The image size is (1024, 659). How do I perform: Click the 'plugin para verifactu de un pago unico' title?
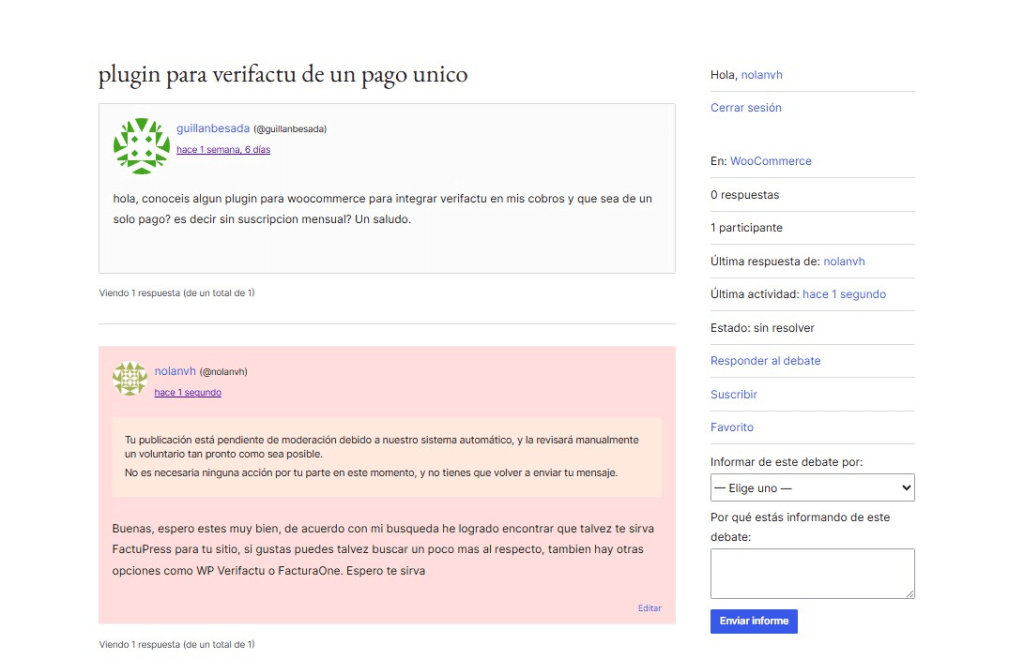283,75
